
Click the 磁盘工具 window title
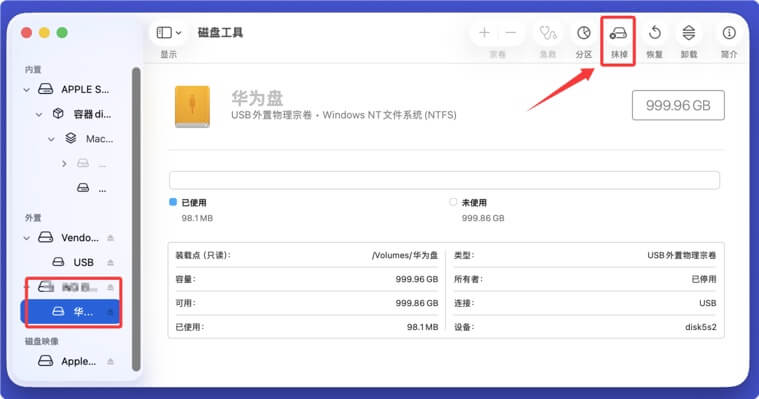220,32
